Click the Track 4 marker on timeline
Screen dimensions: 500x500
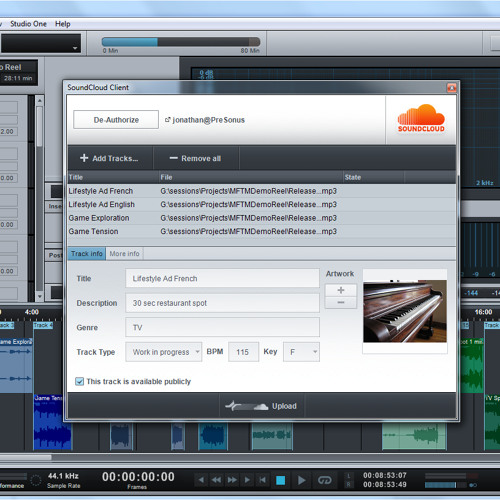click(43, 325)
